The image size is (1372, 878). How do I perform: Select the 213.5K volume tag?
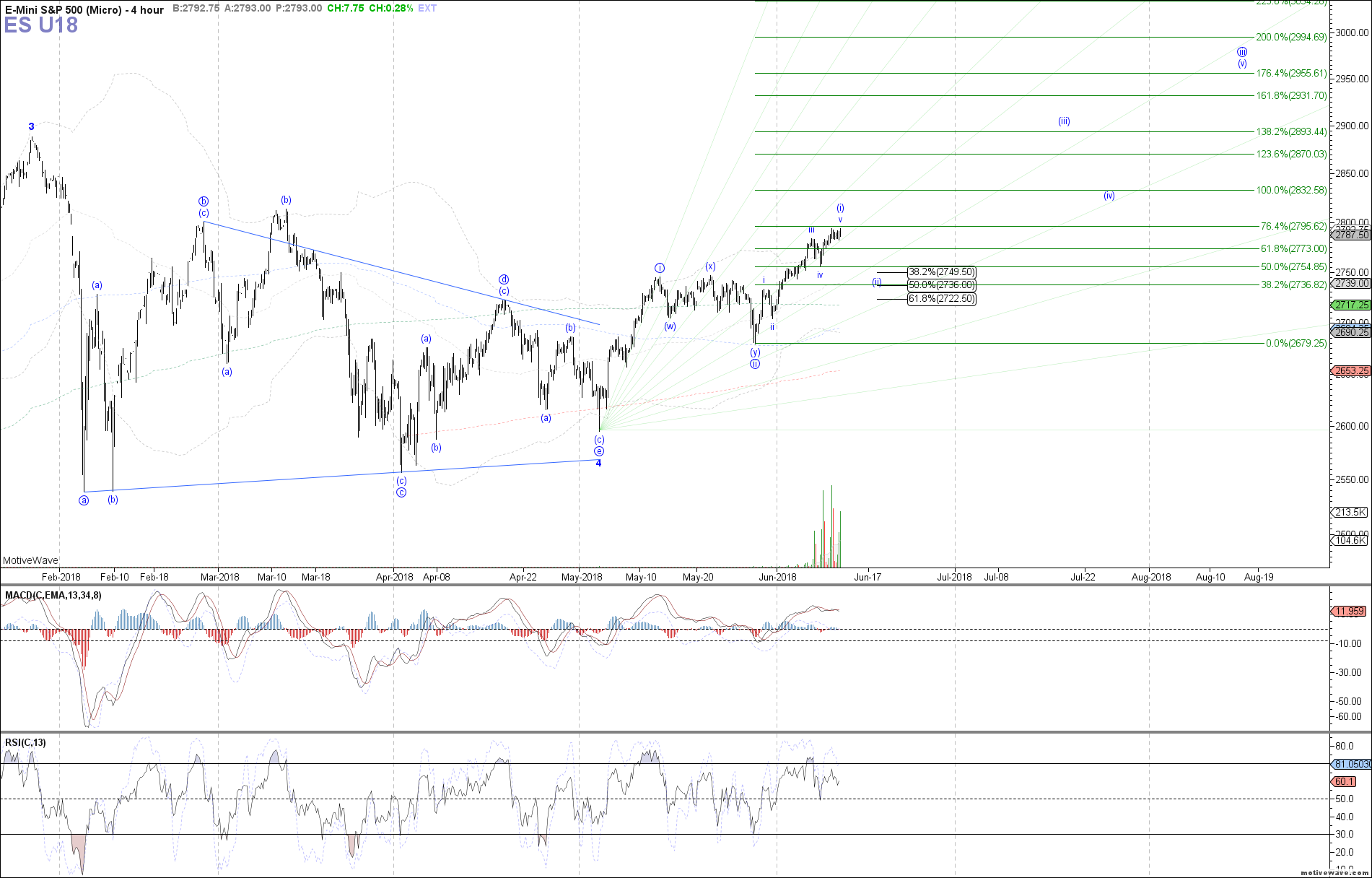click(x=1350, y=512)
